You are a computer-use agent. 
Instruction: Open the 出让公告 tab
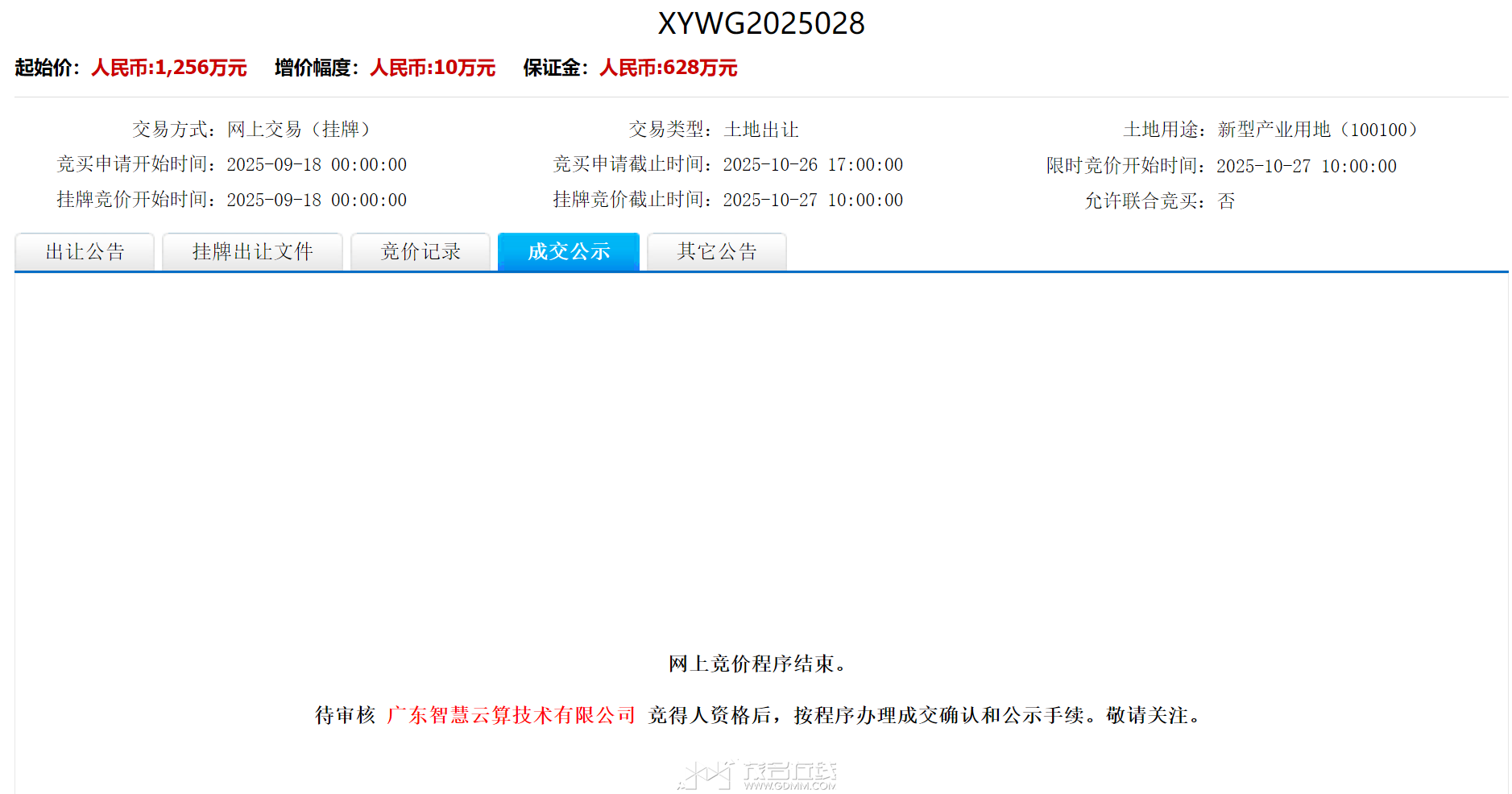pyautogui.click(x=85, y=252)
